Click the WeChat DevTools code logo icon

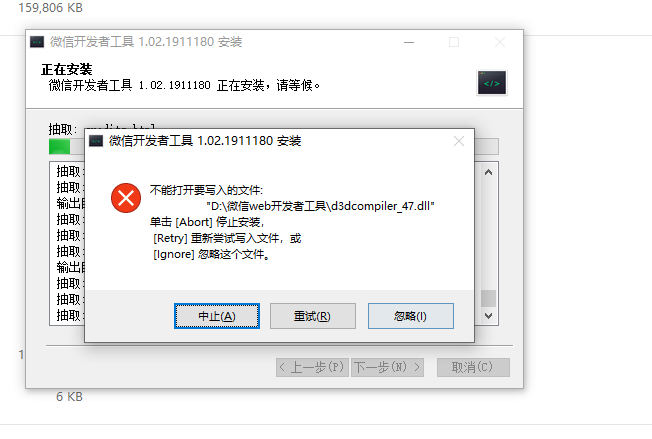pyautogui.click(x=491, y=83)
